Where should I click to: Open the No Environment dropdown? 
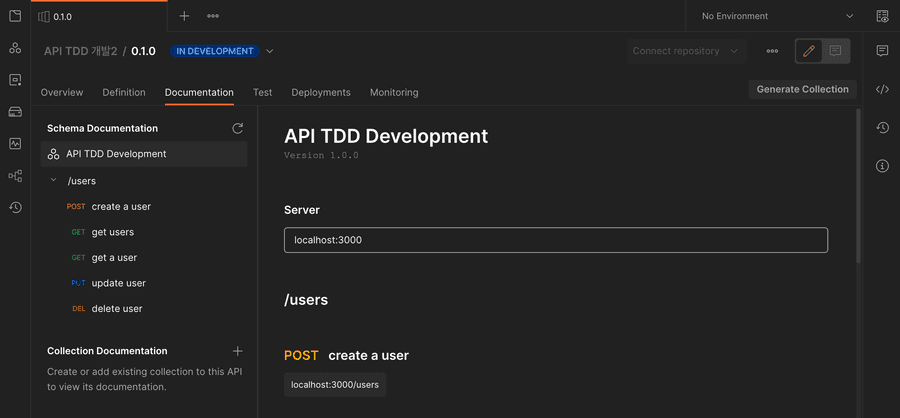click(777, 16)
